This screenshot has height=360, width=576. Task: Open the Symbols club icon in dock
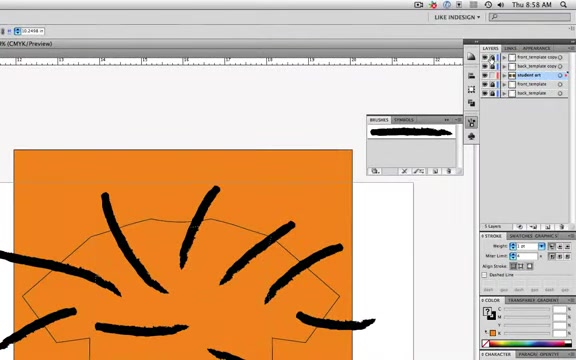point(472,137)
